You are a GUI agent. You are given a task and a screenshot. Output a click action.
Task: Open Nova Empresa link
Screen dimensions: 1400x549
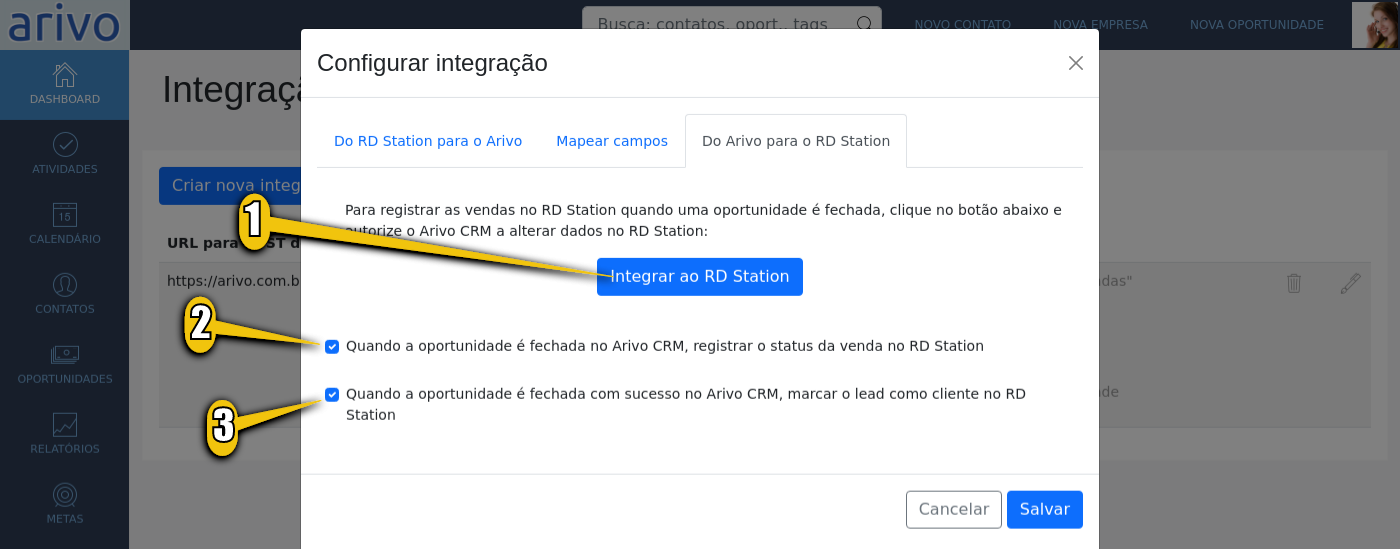tap(1100, 25)
